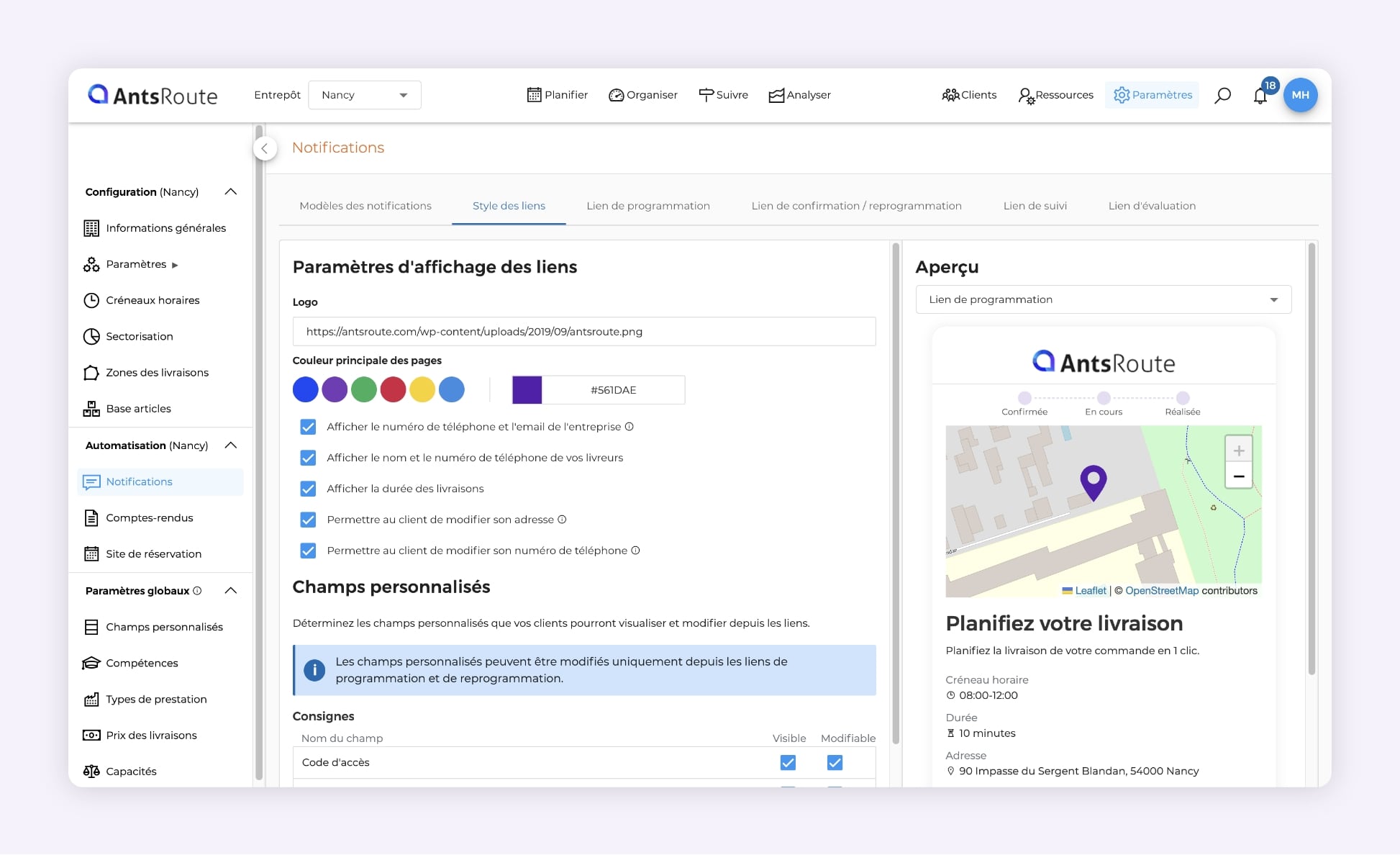This screenshot has height=855, width=1400.
Task: Click the Logo URL input field
Action: pos(583,332)
